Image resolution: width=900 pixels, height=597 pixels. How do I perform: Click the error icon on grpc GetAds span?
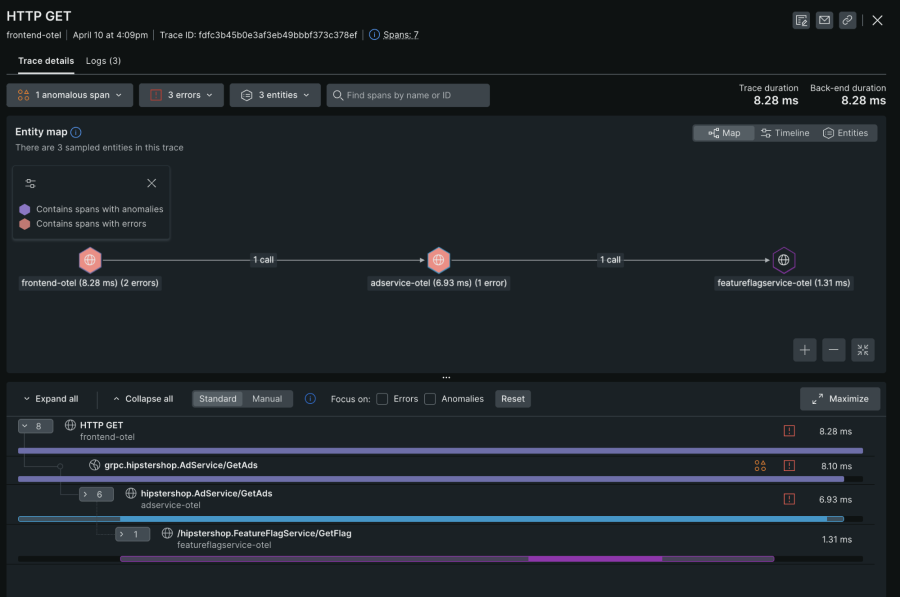click(x=789, y=466)
